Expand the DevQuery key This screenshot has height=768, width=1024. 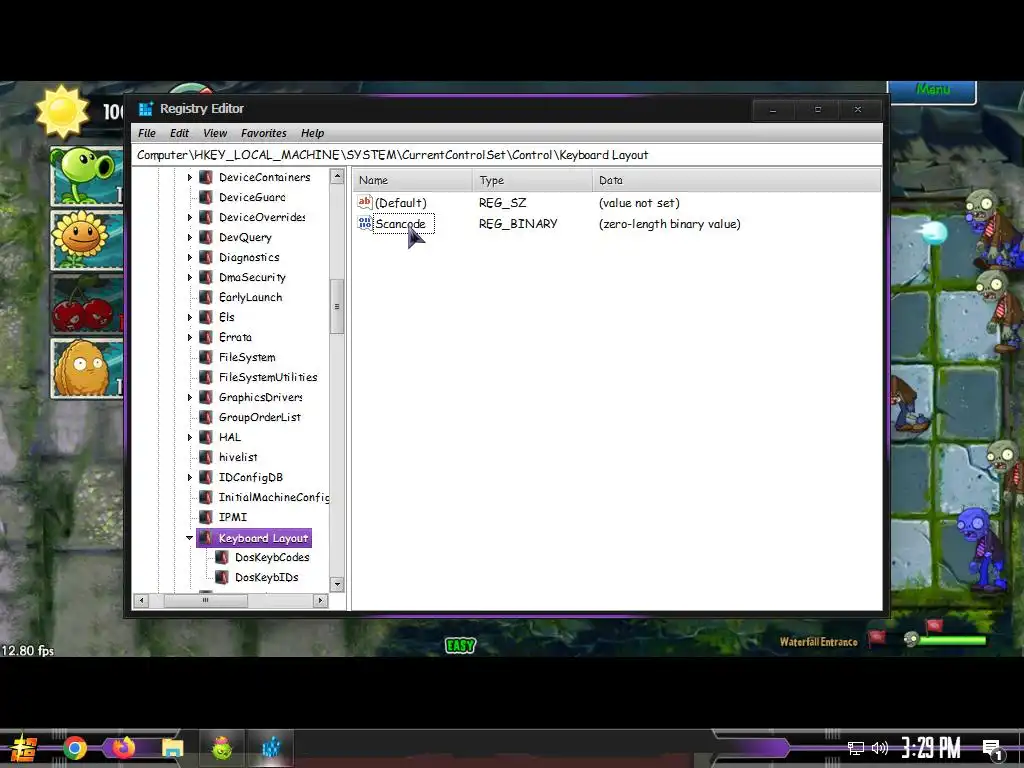(x=190, y=237)
